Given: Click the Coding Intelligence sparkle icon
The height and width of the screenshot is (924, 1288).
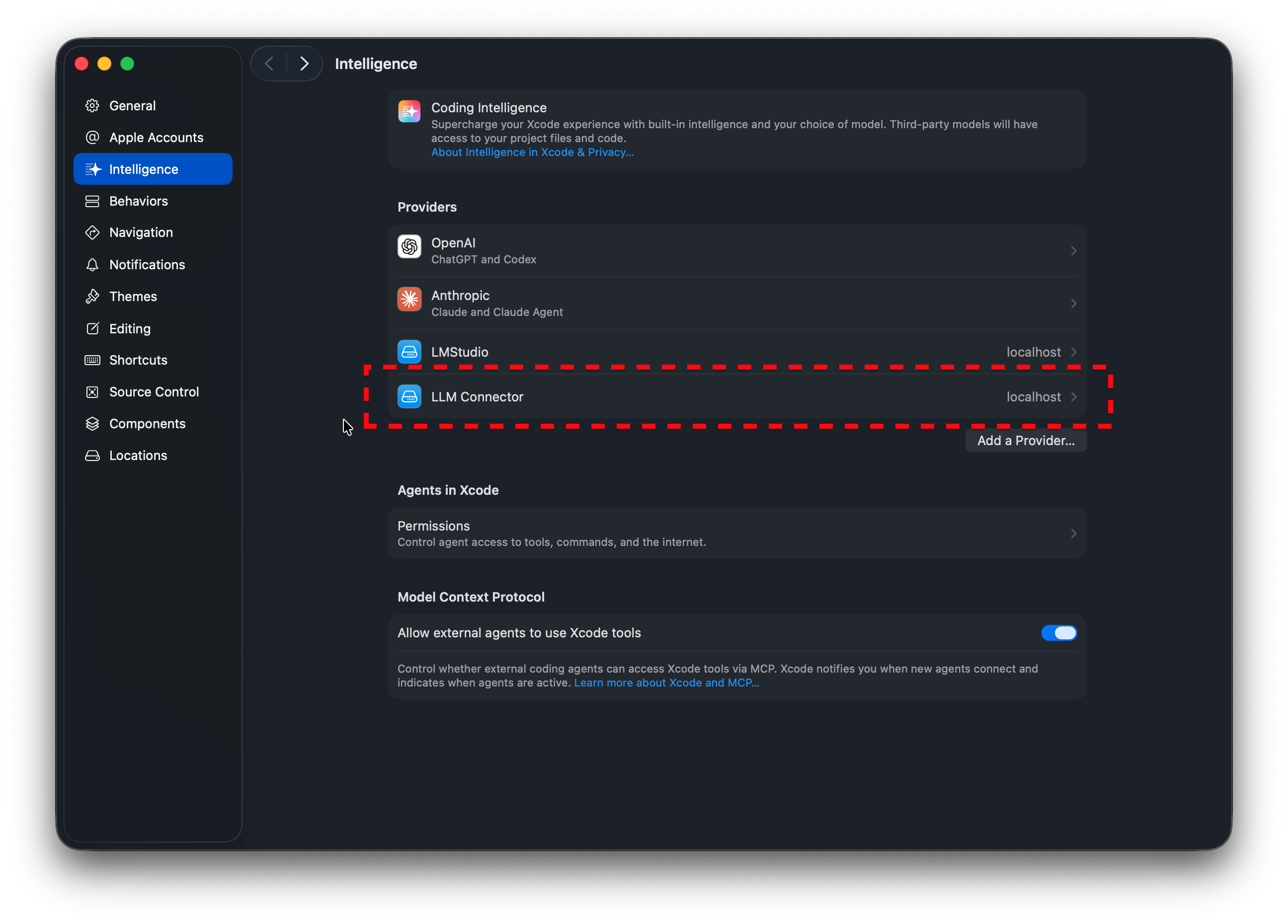Looking at the screenshot, I should pyautogui.click(x=409, y=111).
